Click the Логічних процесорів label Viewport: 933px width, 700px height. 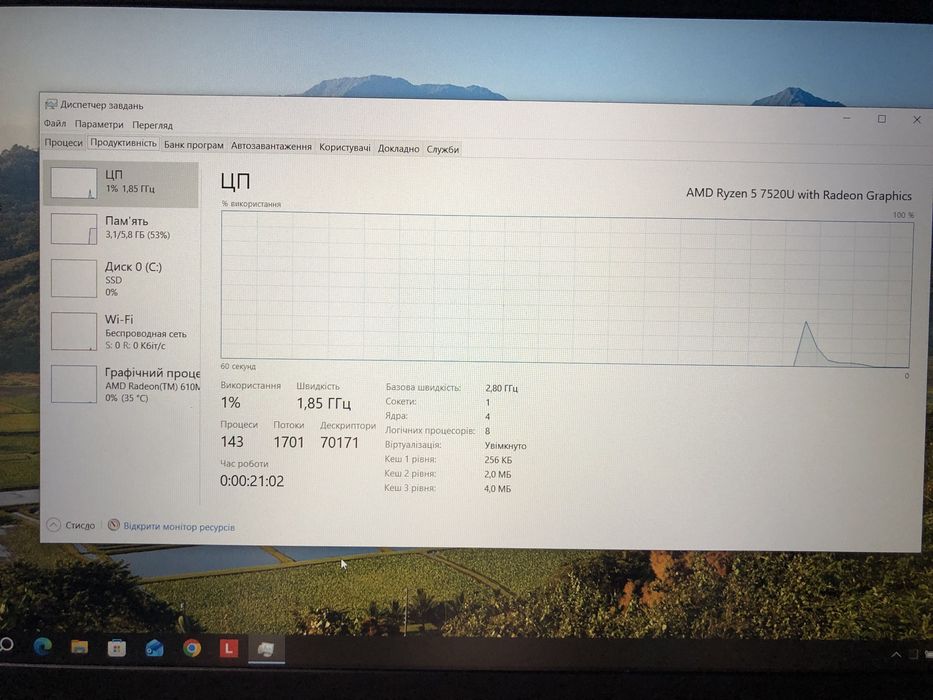(430, 430)
